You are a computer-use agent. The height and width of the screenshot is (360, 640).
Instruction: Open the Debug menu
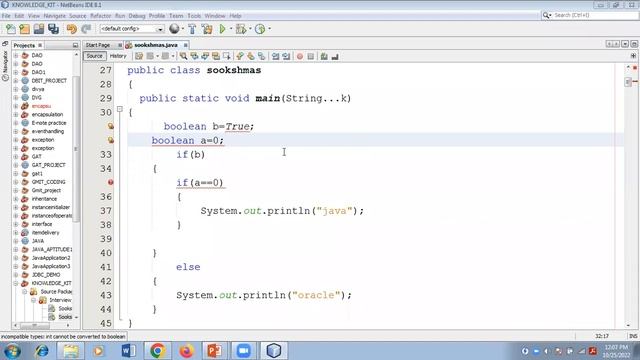(137, 16)
